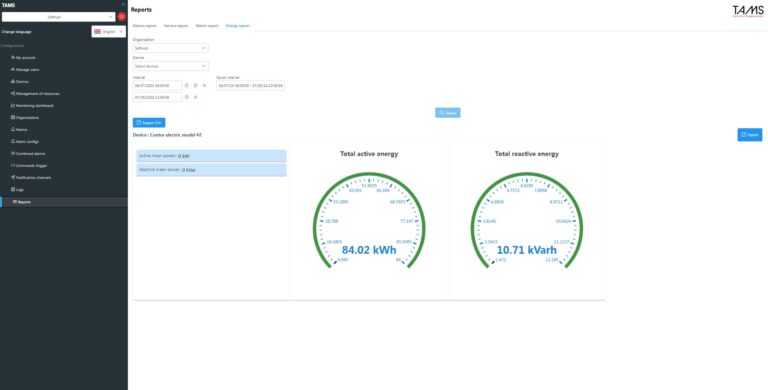Open Logs from the sidebar
This screenshot has width=768, height=390.
click(20, 189)
